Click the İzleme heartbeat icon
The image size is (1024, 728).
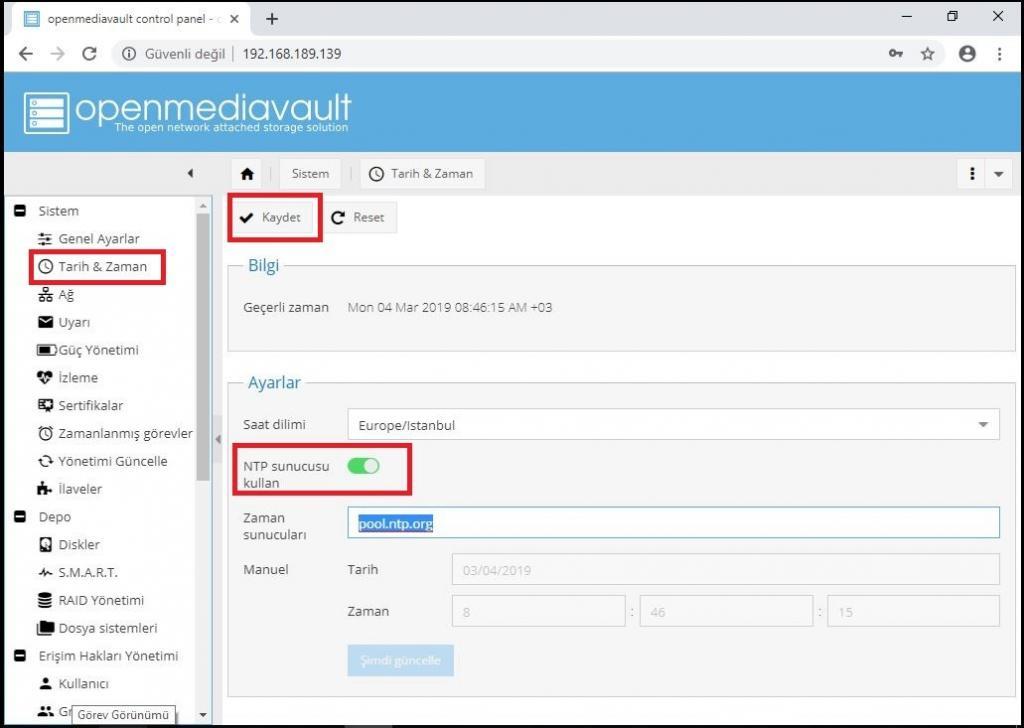tap(45, 377)
